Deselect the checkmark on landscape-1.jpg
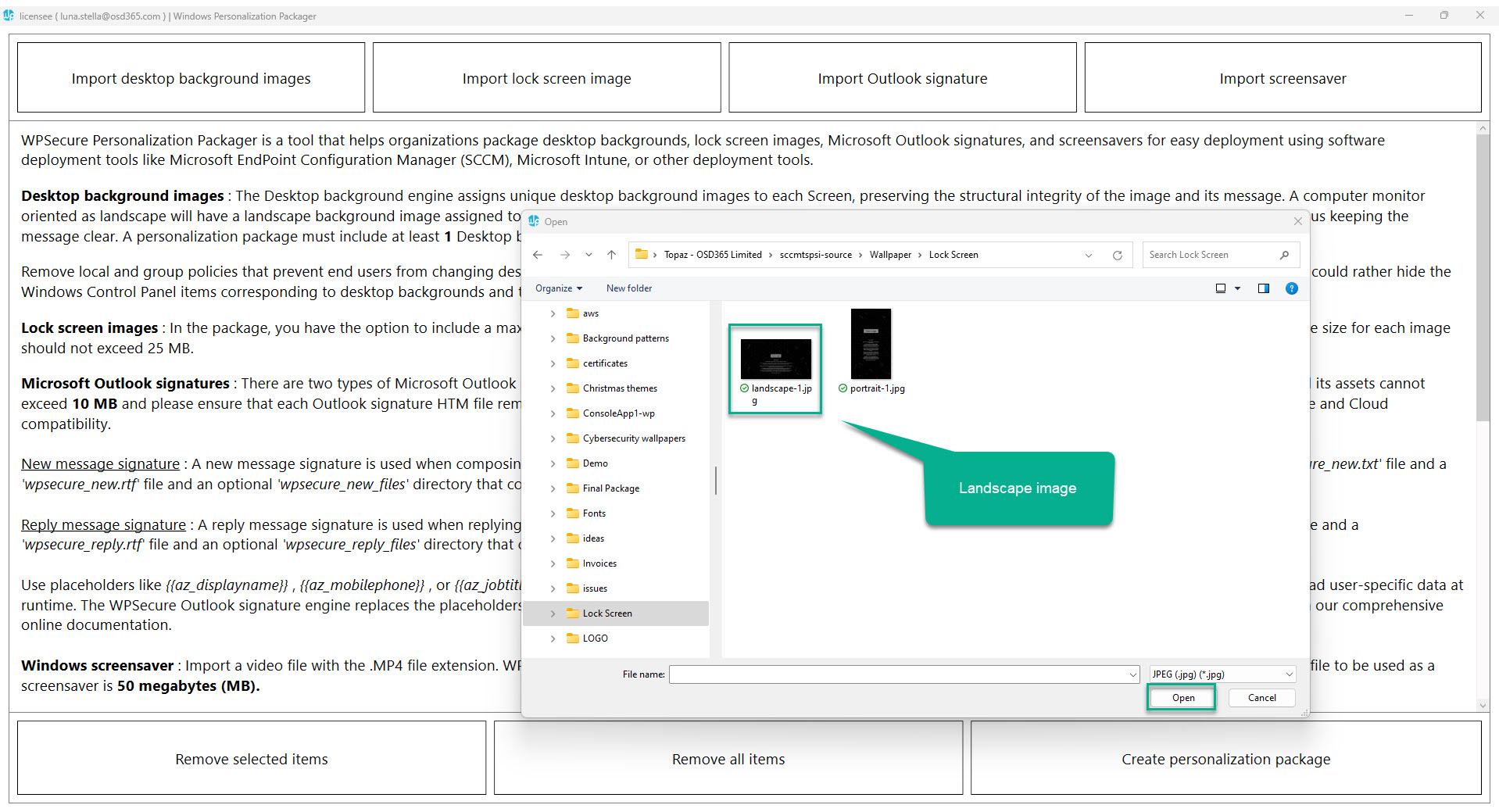The image size is (1499, 812). 742,388
